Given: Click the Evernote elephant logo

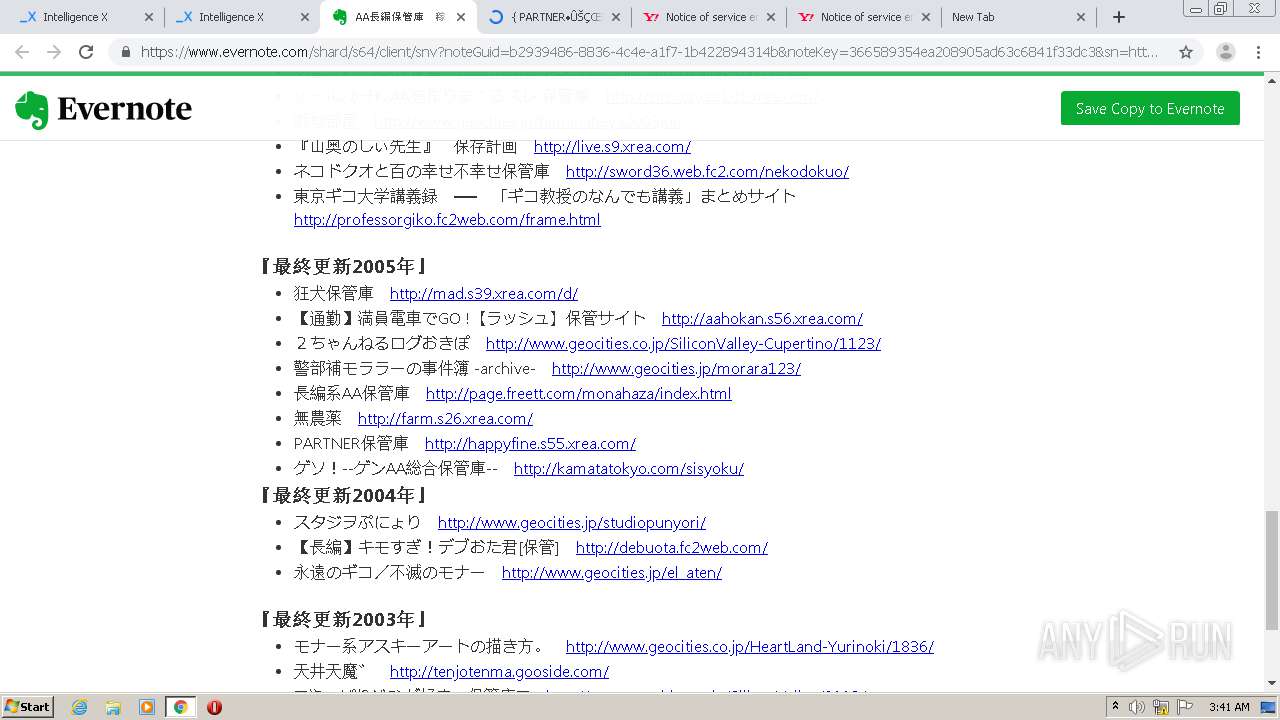Looking at the screenshot, I should [32, 110].
